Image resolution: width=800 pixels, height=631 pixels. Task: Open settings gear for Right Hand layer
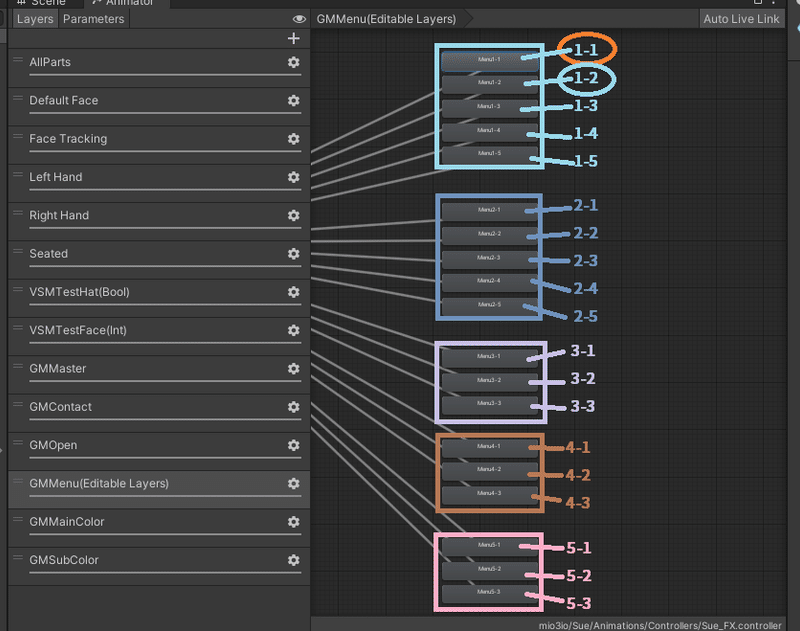click(293, 215)
